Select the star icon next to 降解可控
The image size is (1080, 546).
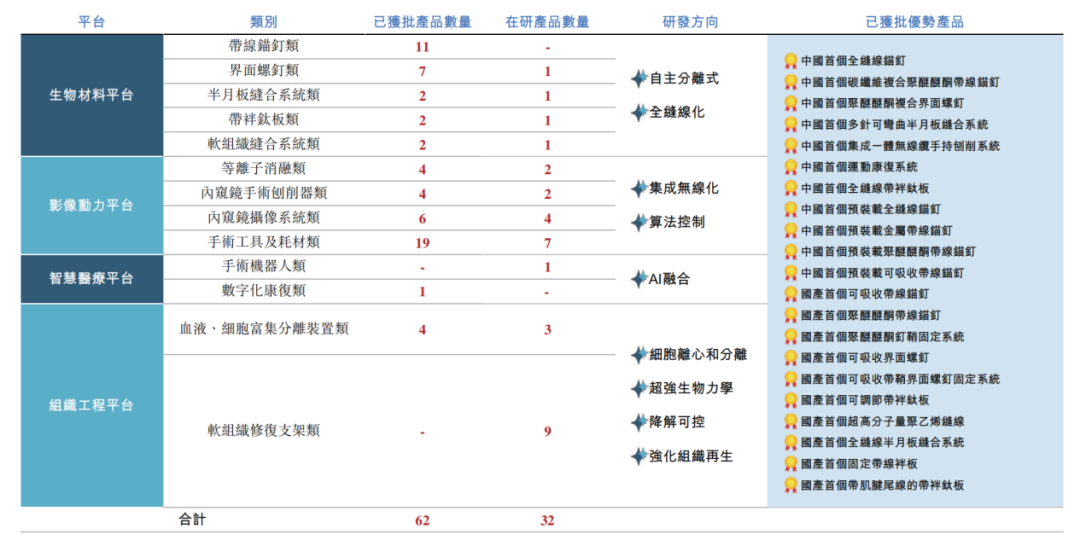point(639,422)
